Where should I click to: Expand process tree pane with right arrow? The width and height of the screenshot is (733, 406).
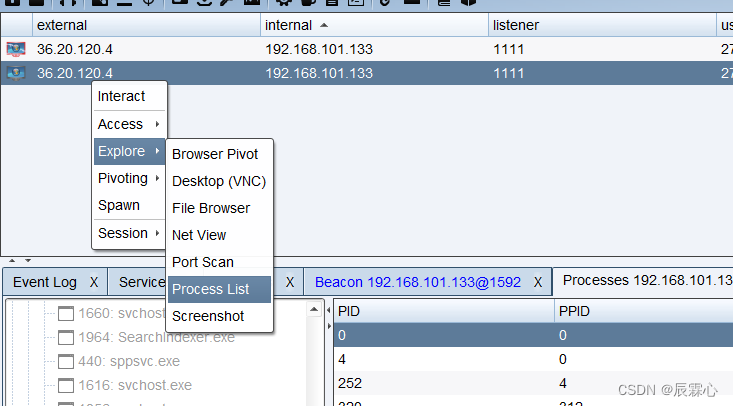329,326
